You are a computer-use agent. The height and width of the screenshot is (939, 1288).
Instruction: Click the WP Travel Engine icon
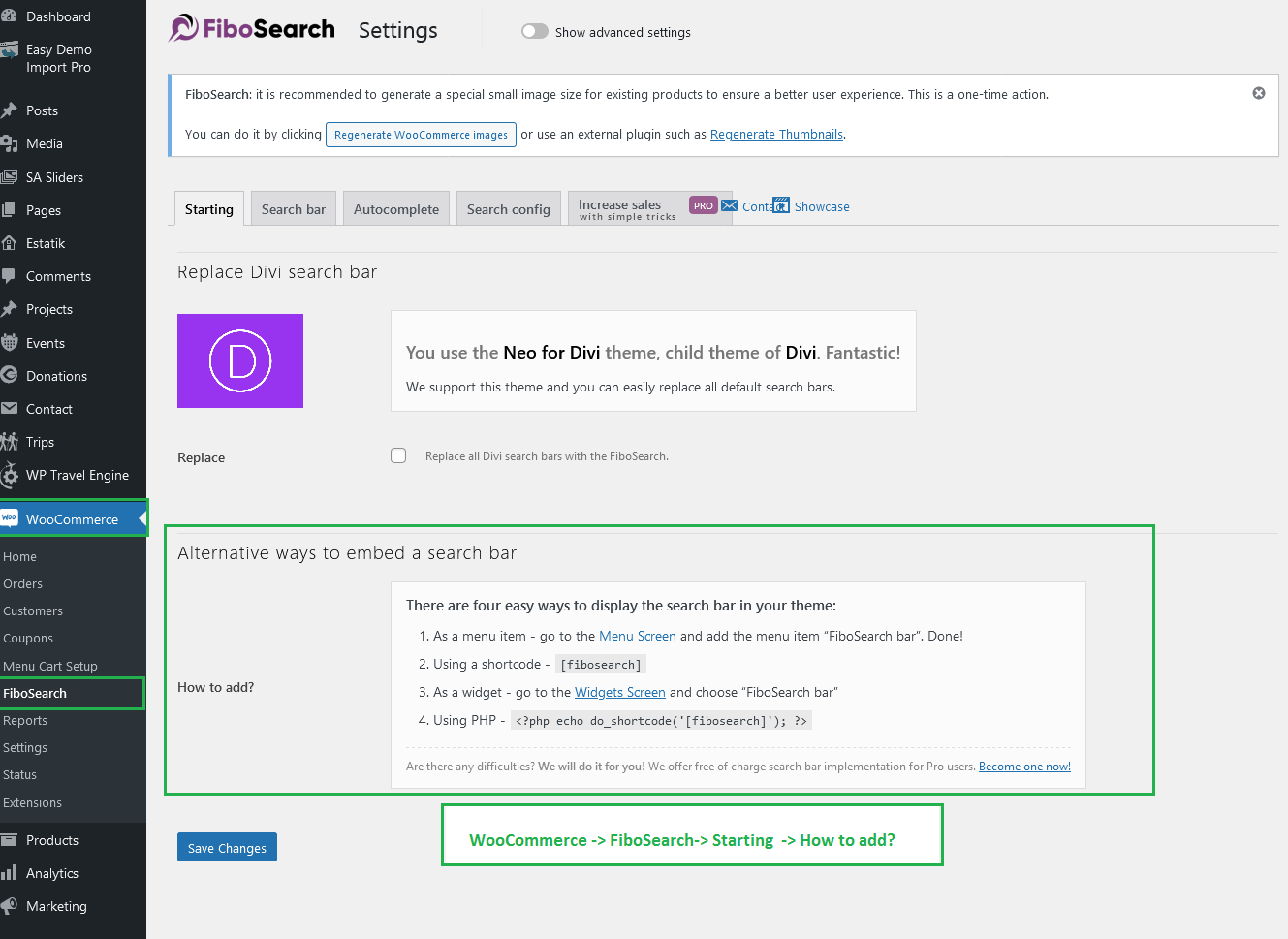[x=9, y=475]
